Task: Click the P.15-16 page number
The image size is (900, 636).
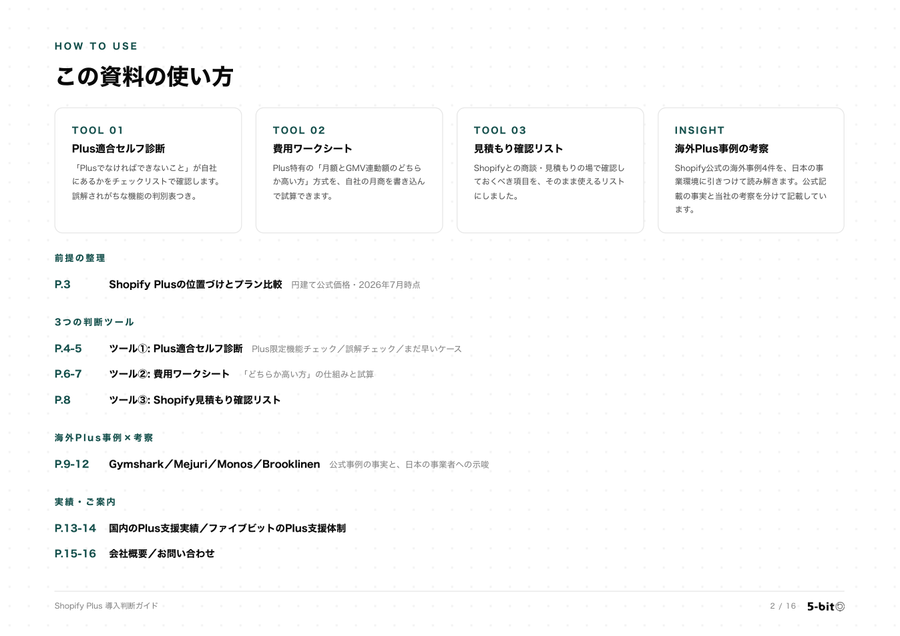Action: [75, 553]
